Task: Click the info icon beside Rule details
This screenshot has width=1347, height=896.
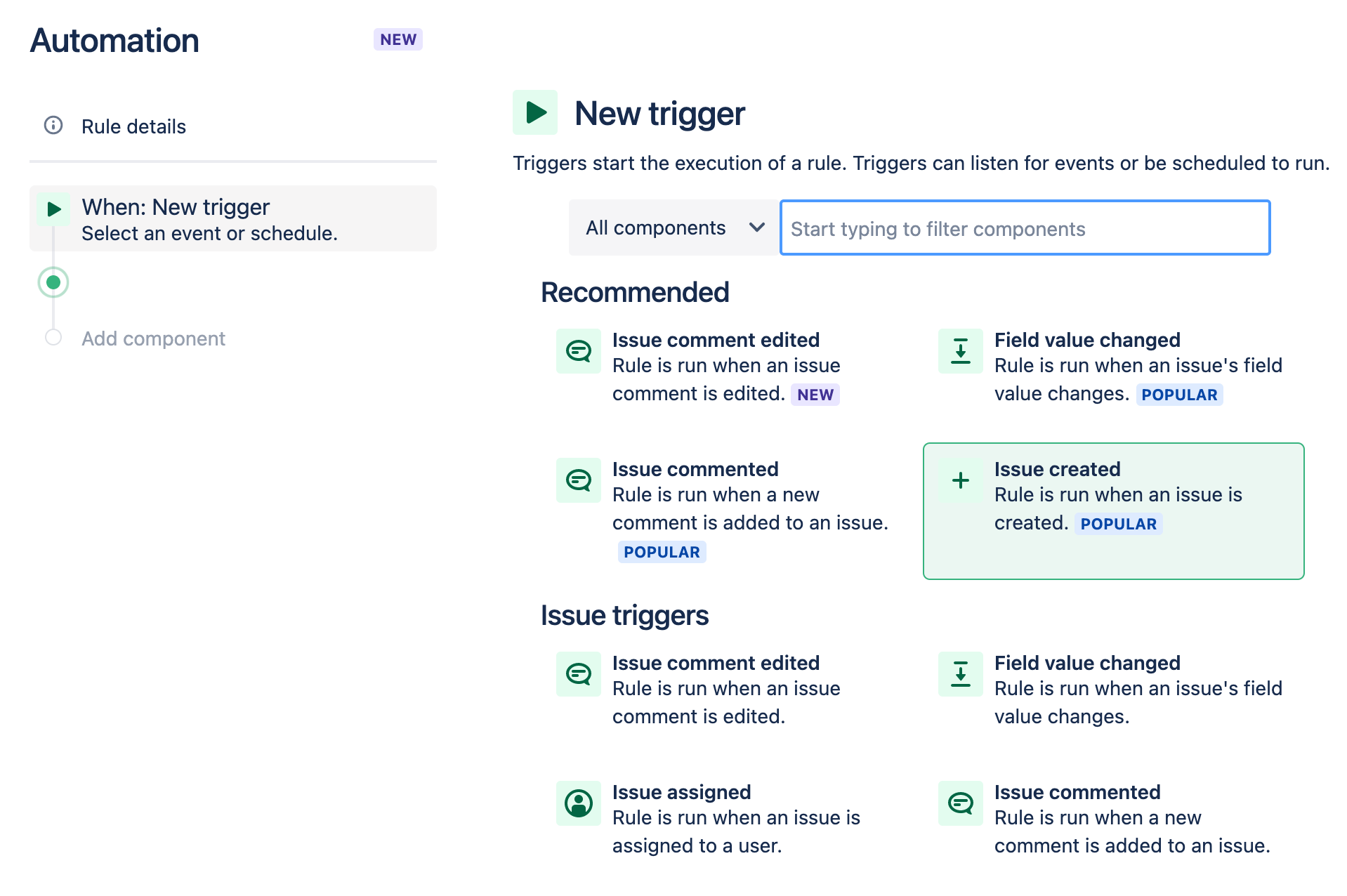Action: click(52, 126)
